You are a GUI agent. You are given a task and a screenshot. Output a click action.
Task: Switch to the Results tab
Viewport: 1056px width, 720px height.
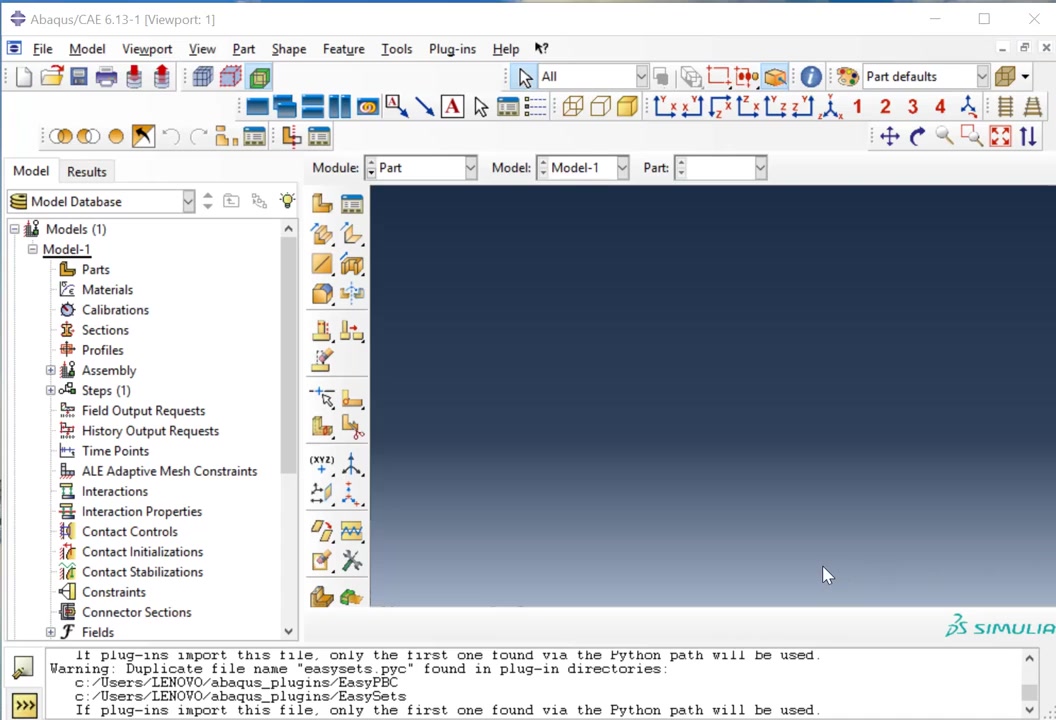pos(87,171)
